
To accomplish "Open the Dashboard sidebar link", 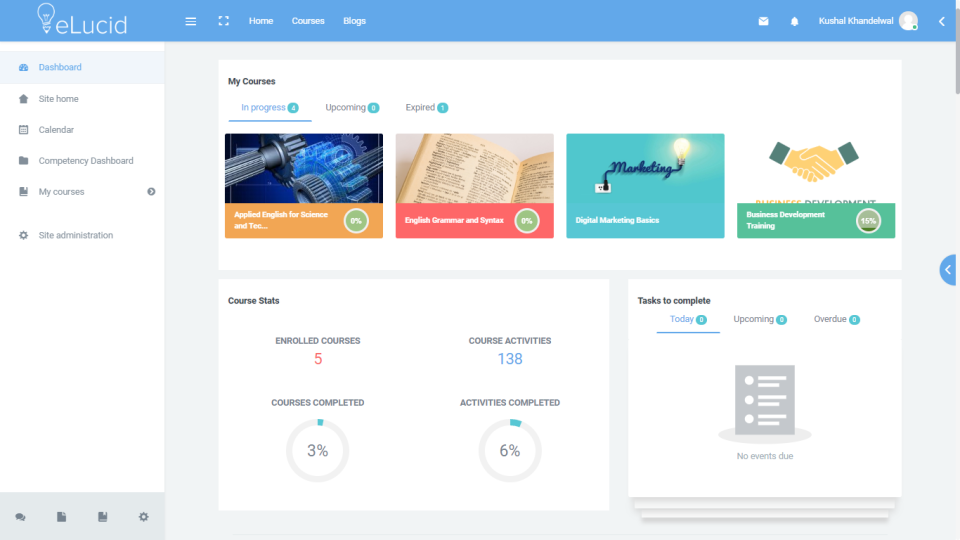I will pos(60,67).
